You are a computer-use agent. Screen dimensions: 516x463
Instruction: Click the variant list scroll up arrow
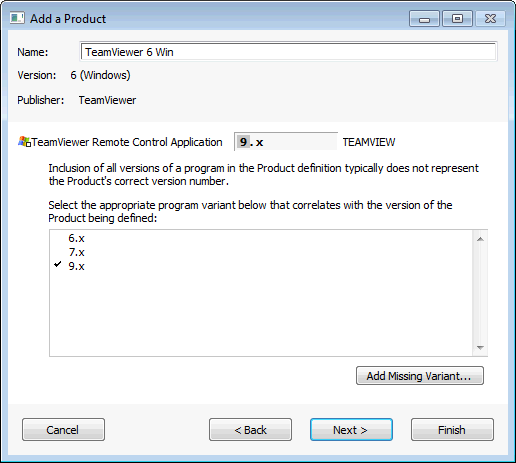[480, 239]
